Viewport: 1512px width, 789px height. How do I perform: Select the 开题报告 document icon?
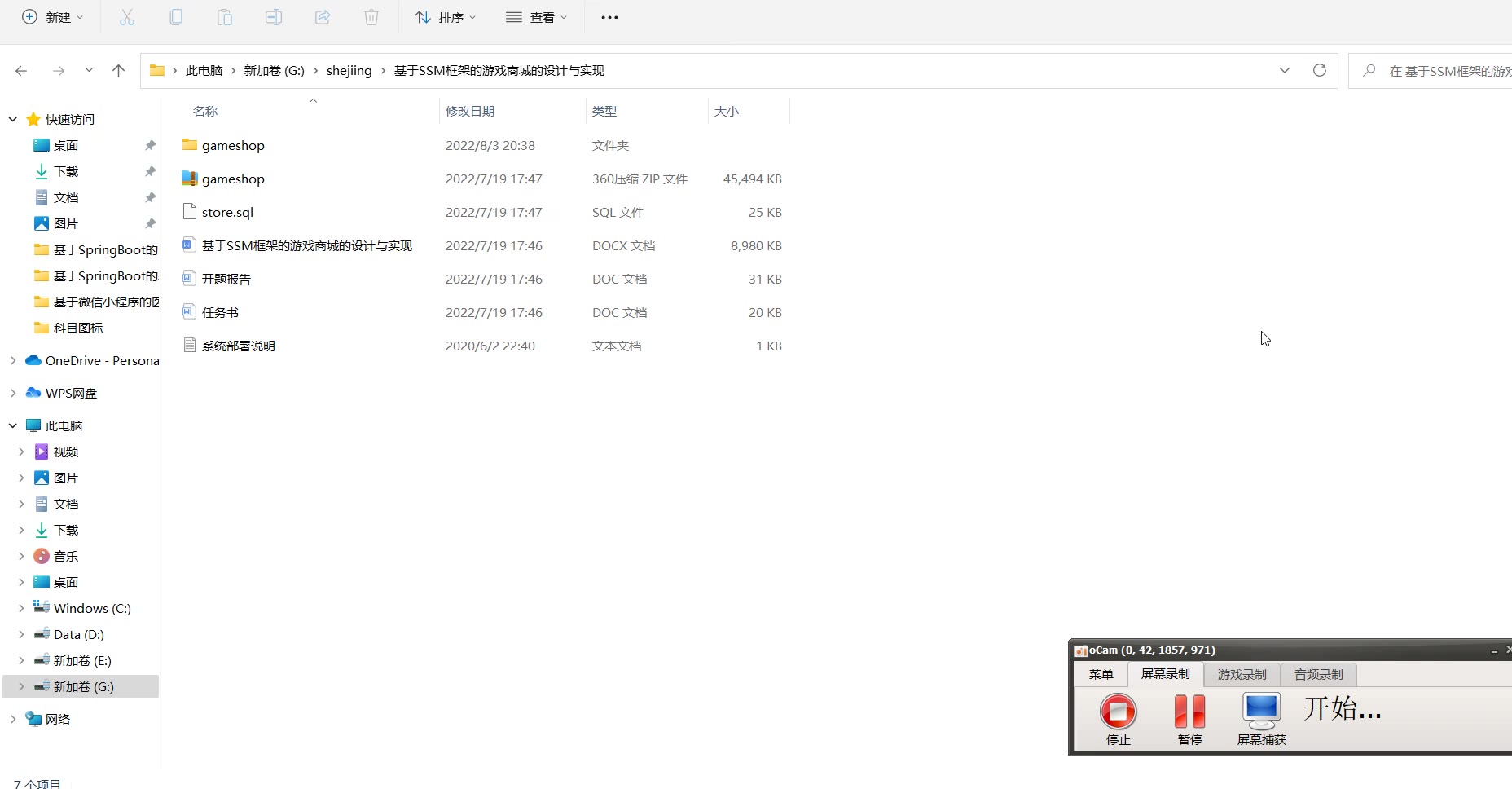click(190, 279)
